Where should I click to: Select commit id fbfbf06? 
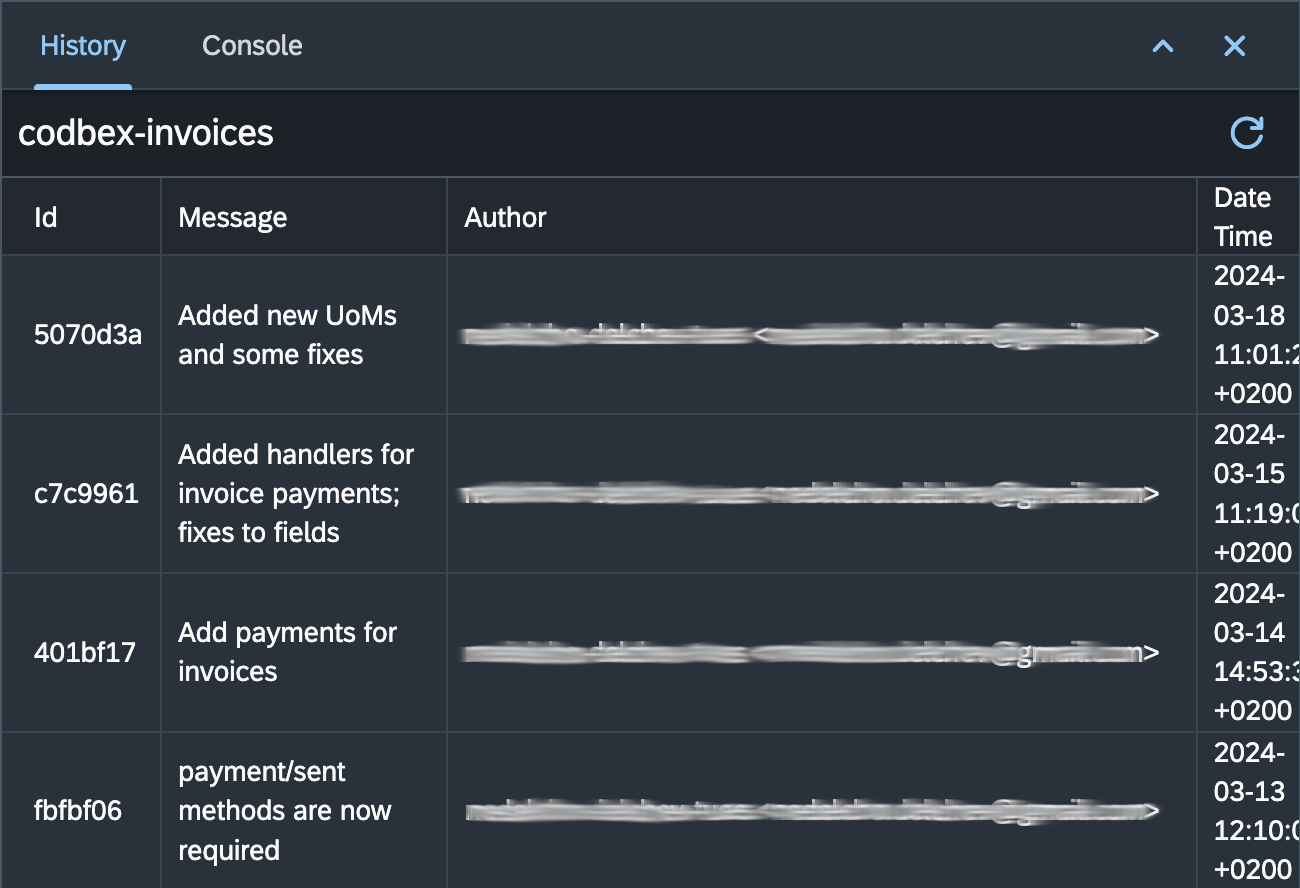pos(78,810)
